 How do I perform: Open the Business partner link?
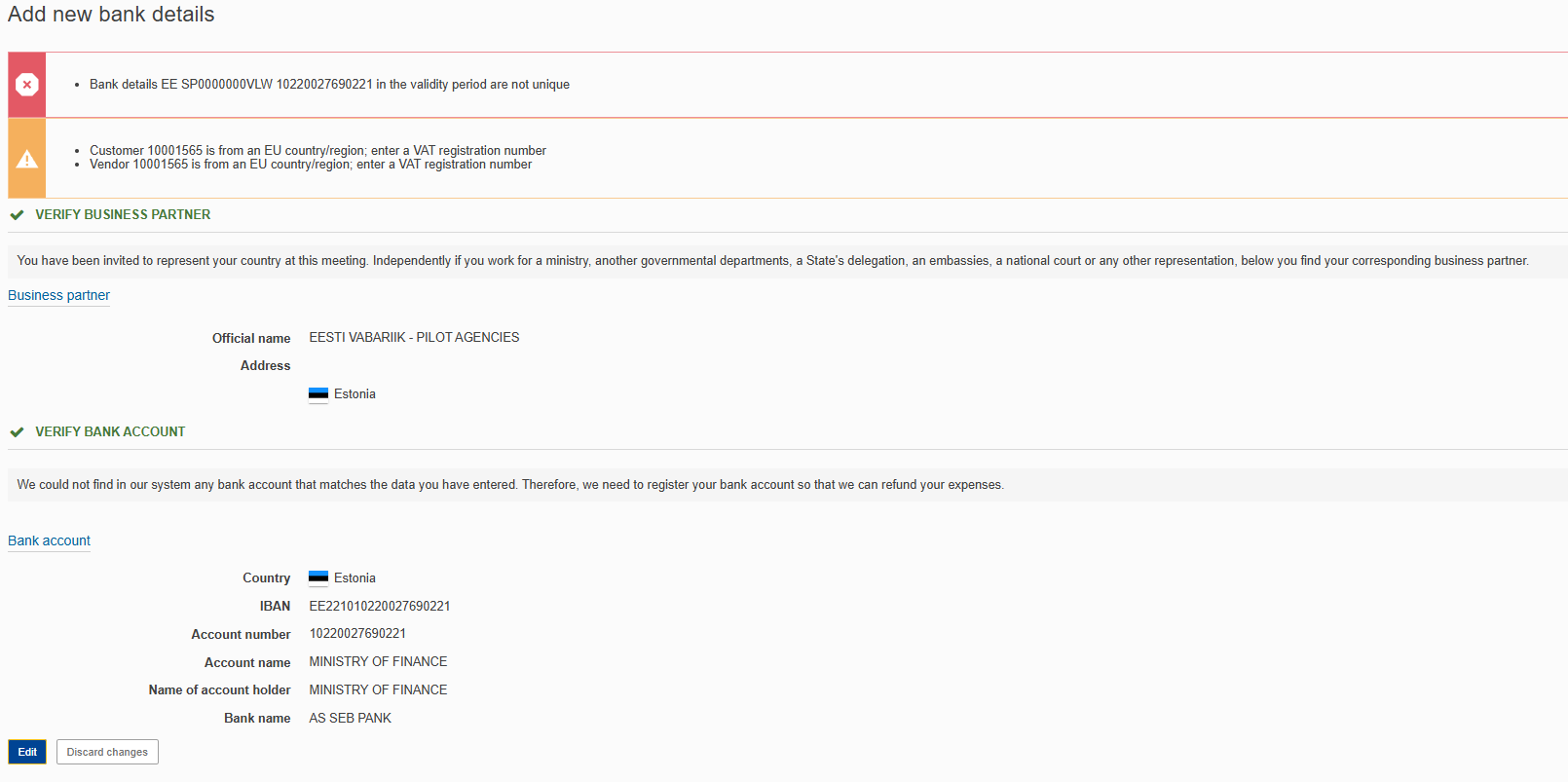(58, 295)
